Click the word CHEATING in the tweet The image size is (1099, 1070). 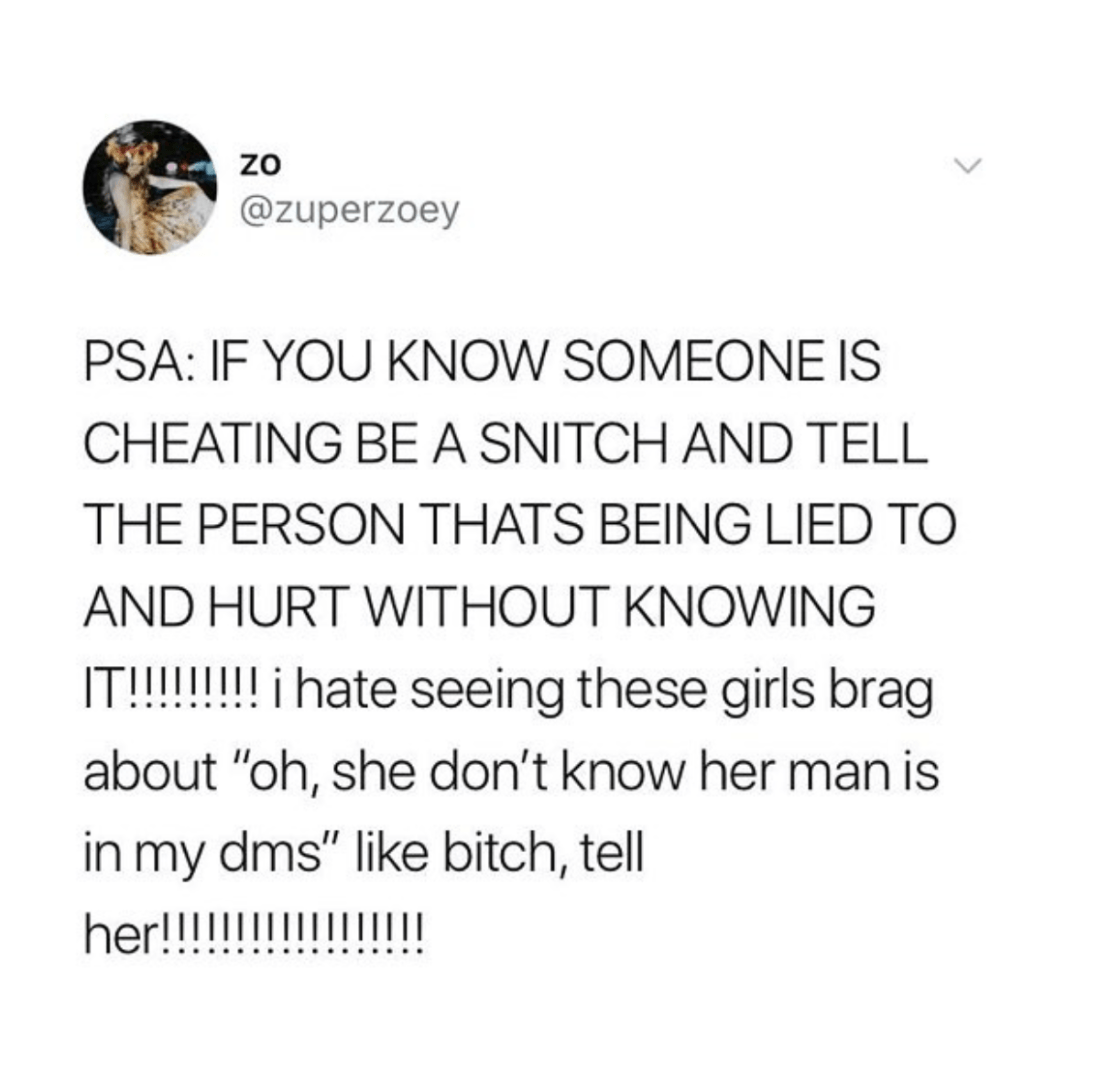213,443
